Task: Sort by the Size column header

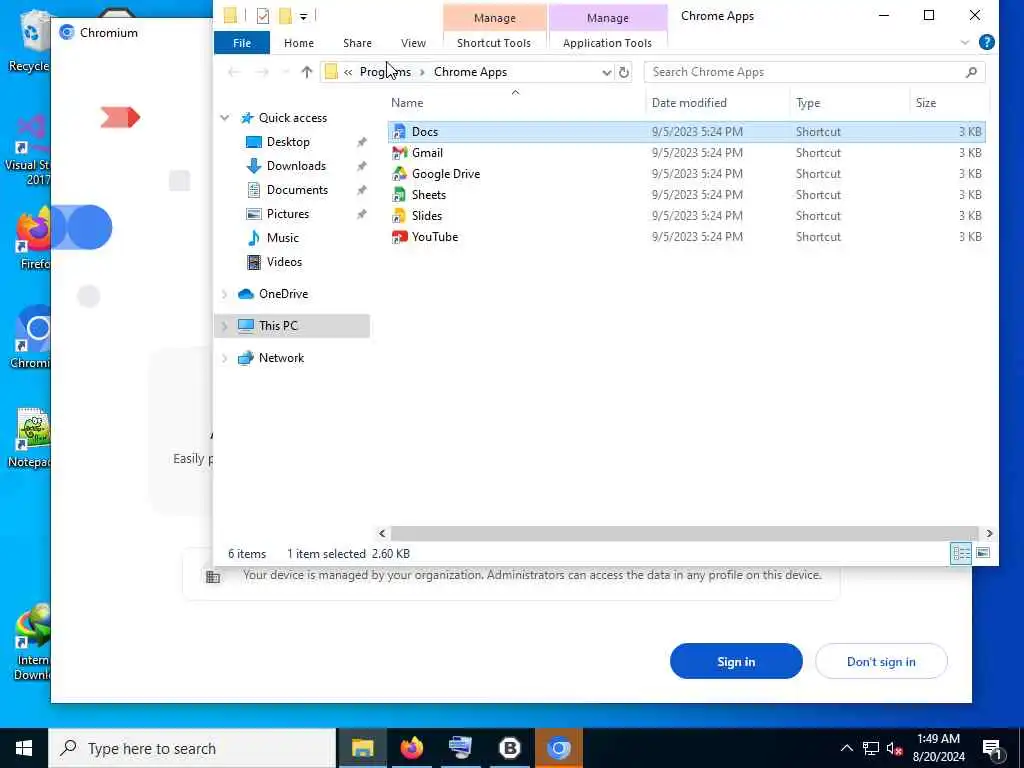Action: pos(949,103)
